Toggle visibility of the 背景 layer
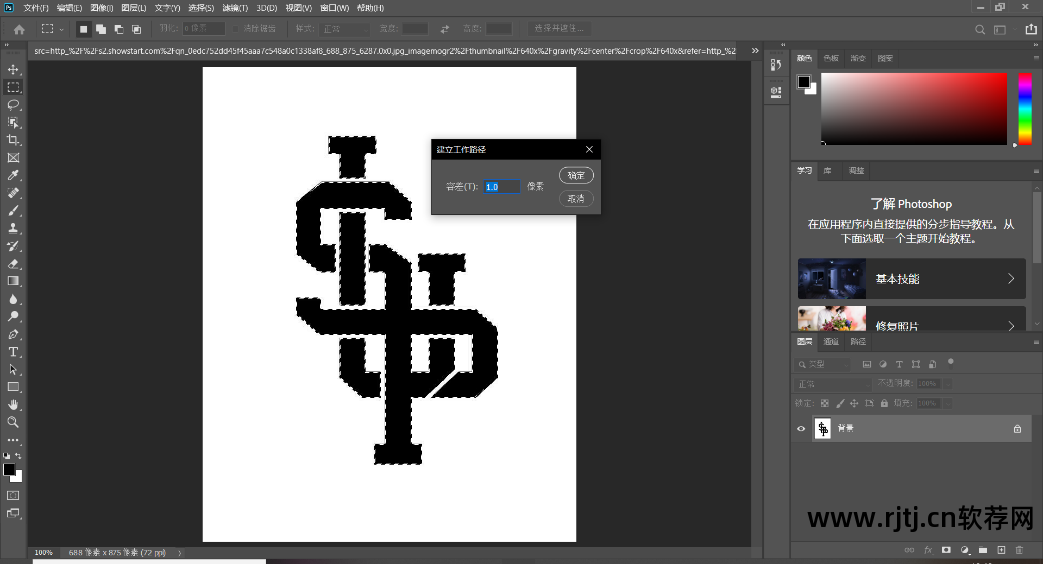Image resolution: width=1043 pixels, height=564 pixels. (x=801, y=429)
